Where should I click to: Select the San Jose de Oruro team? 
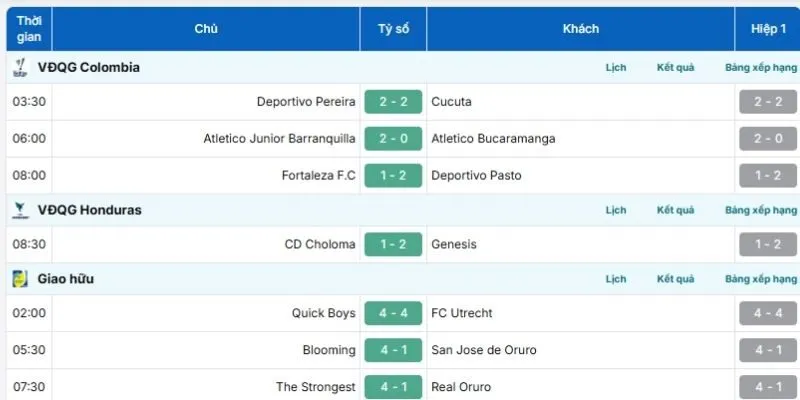(x=484, y=350)
